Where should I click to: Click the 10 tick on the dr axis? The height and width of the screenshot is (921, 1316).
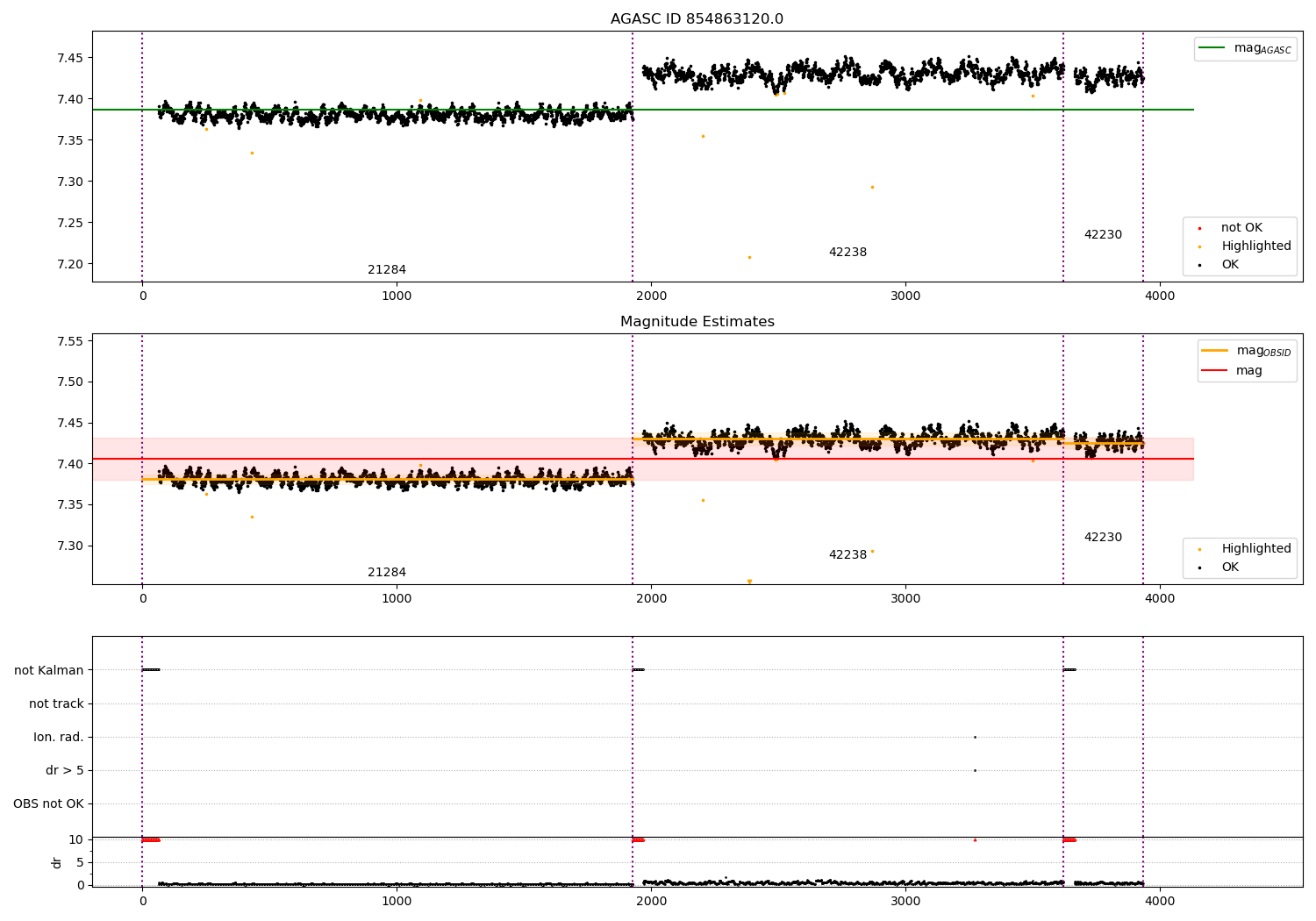coord(76,839)
